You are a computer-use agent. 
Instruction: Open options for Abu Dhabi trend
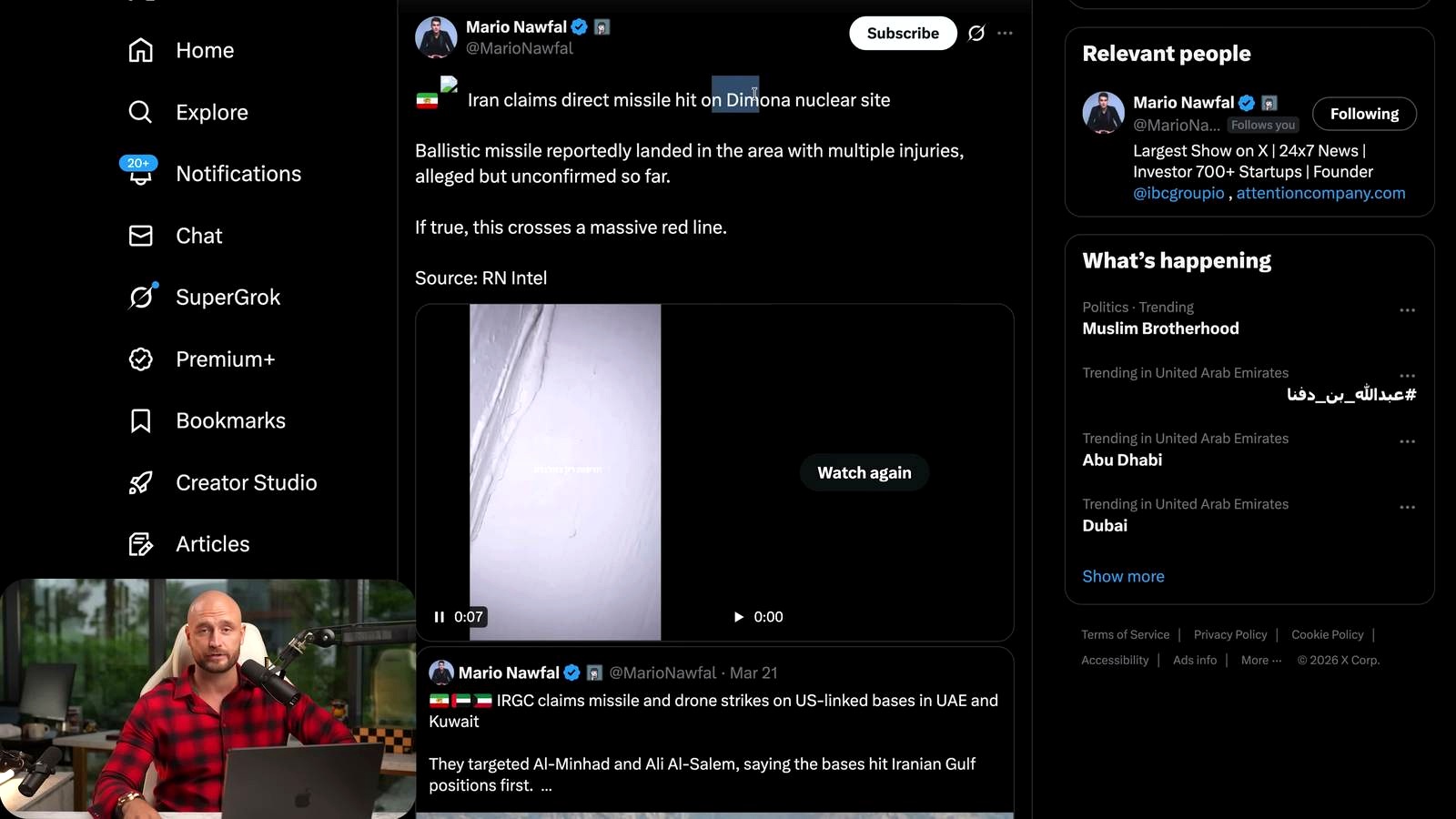[1407, 441]
